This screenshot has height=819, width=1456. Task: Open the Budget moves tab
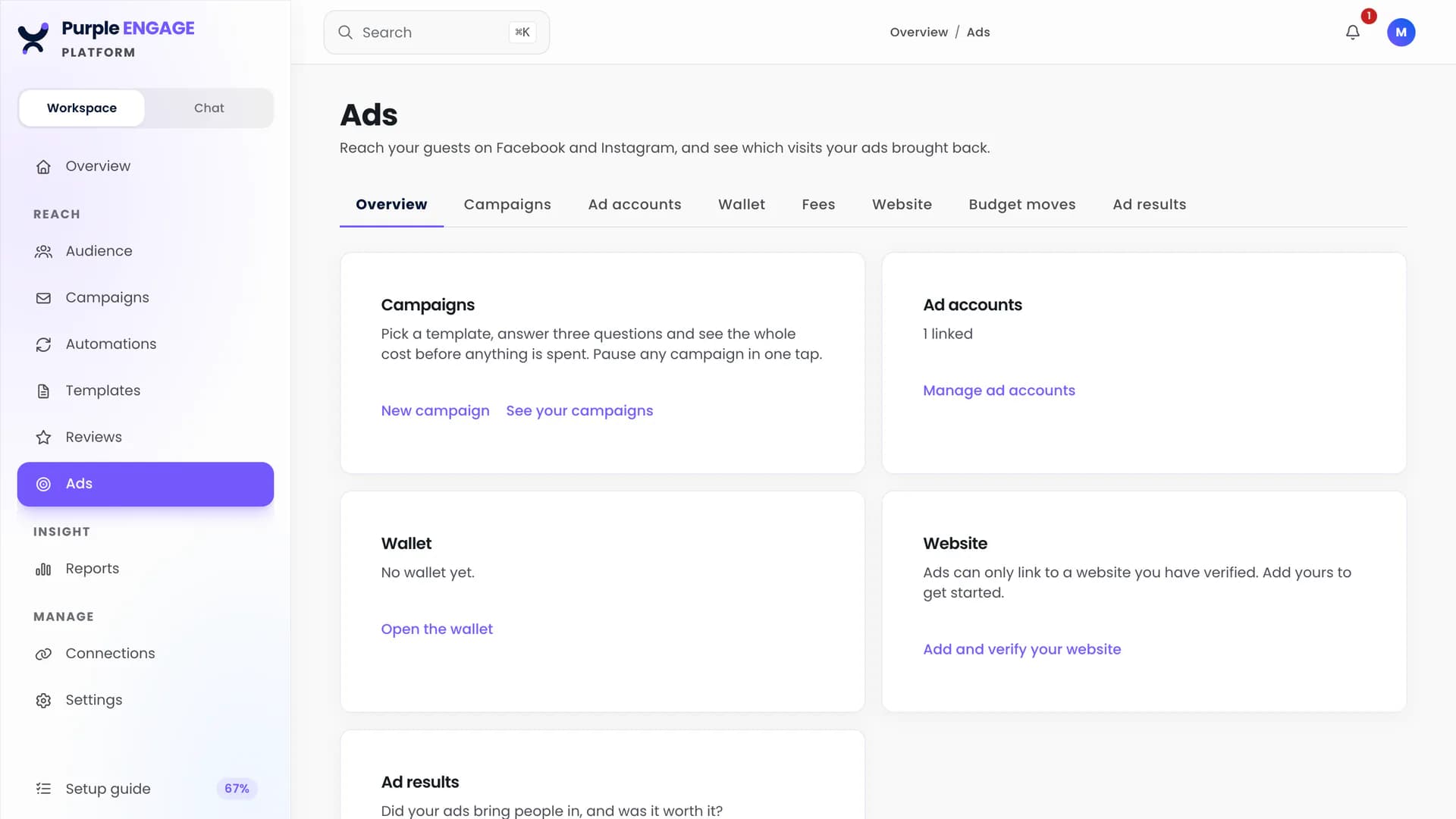tap(1022, 205)
